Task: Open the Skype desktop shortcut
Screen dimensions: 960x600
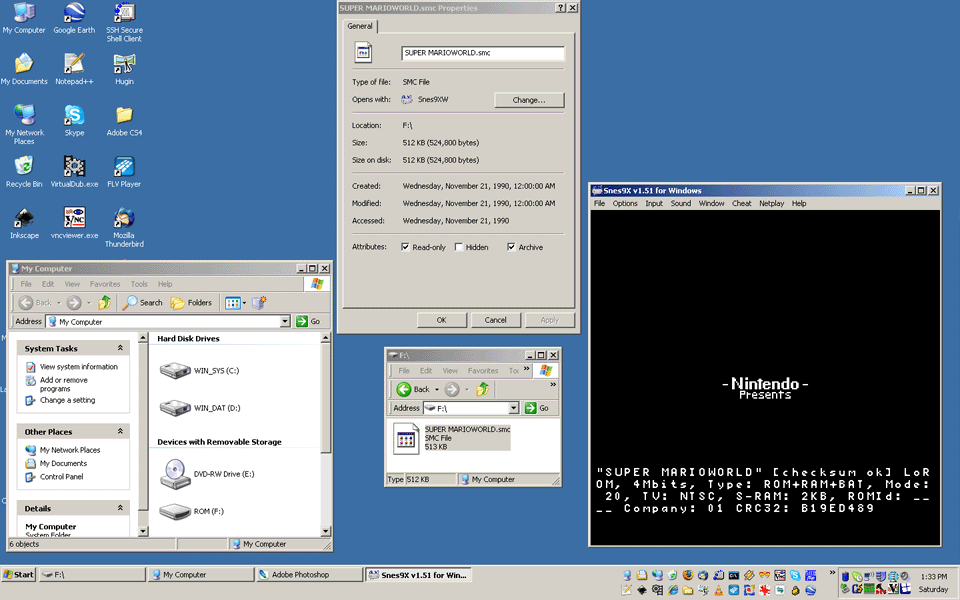Action: click(x=74, y=115)
